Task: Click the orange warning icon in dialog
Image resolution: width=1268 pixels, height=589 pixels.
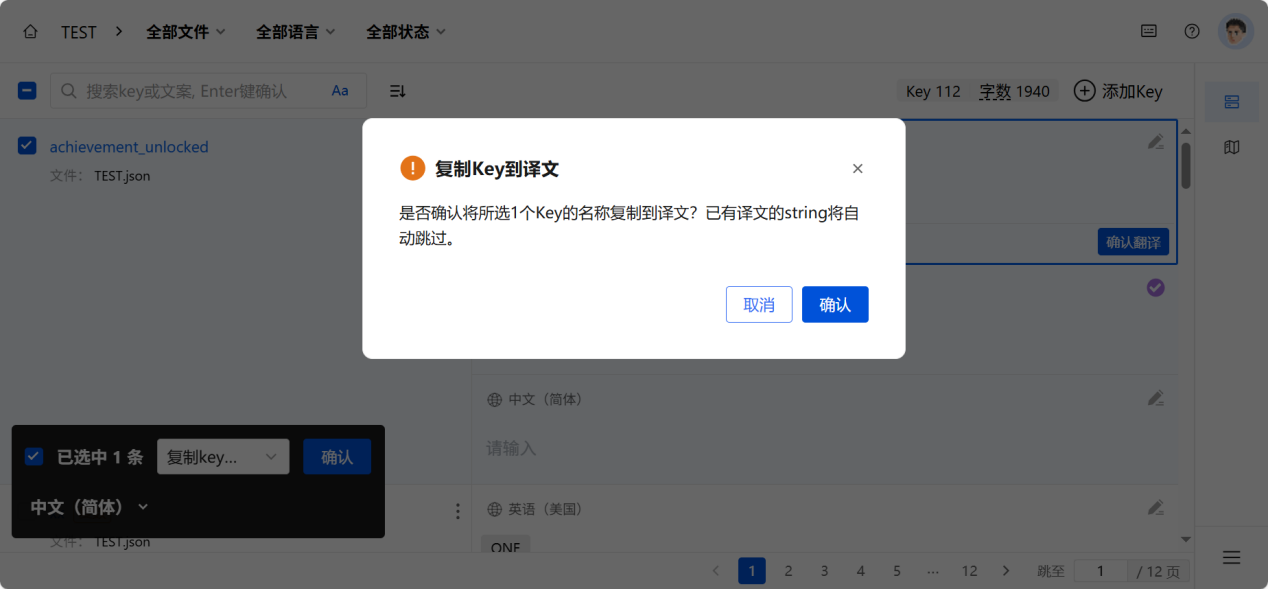Action: [412, 168]
